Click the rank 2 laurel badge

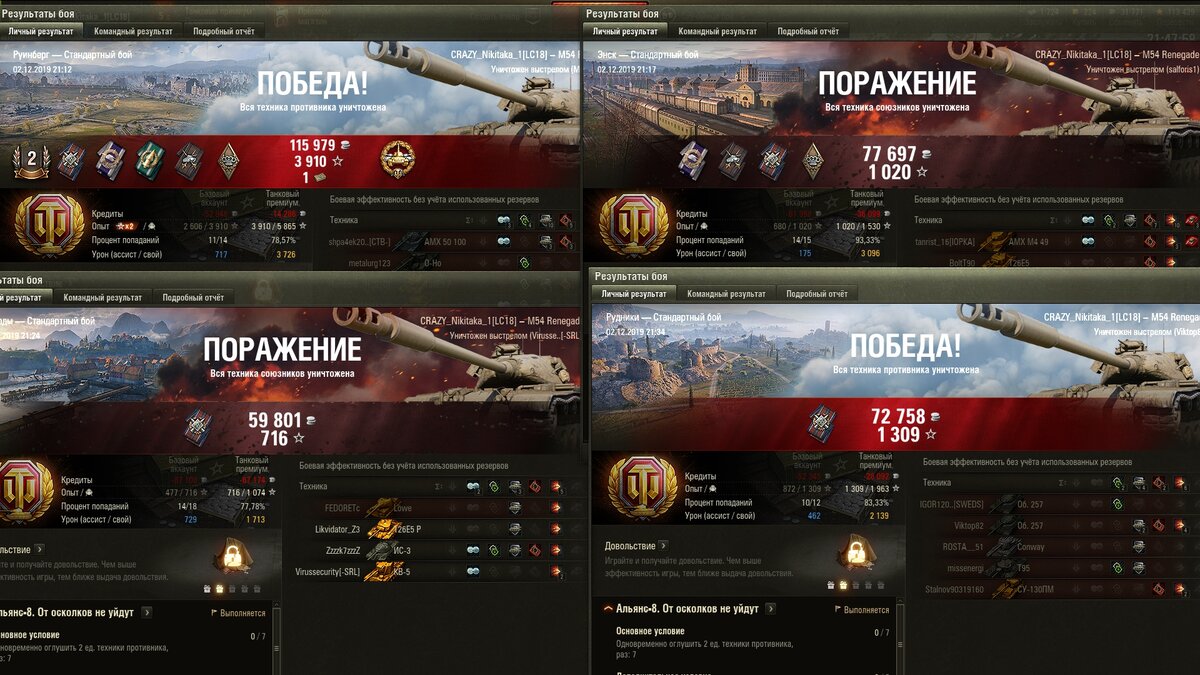point(30,160)
